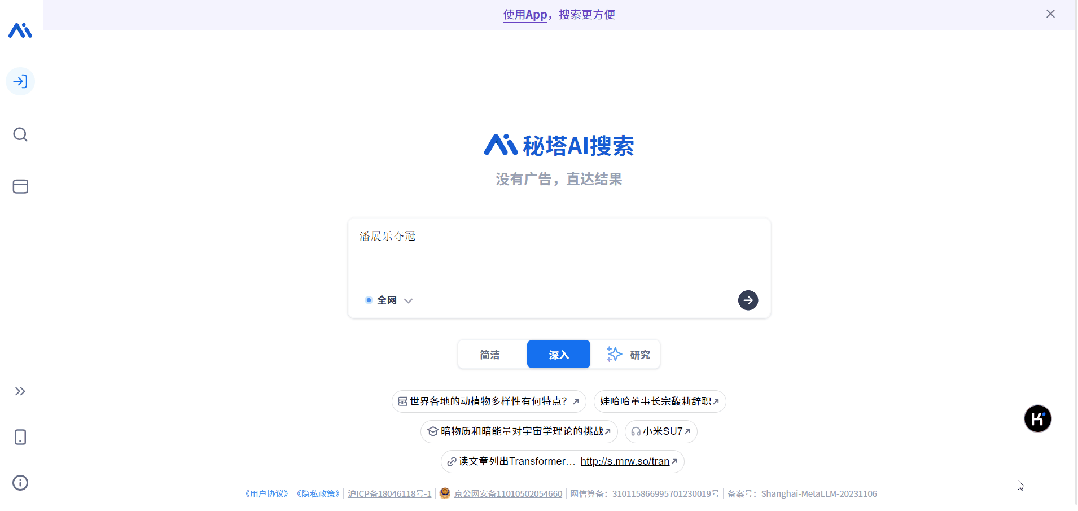
Task: Open the bookshelf window icon in sidebar
Action: coord(21,186)
